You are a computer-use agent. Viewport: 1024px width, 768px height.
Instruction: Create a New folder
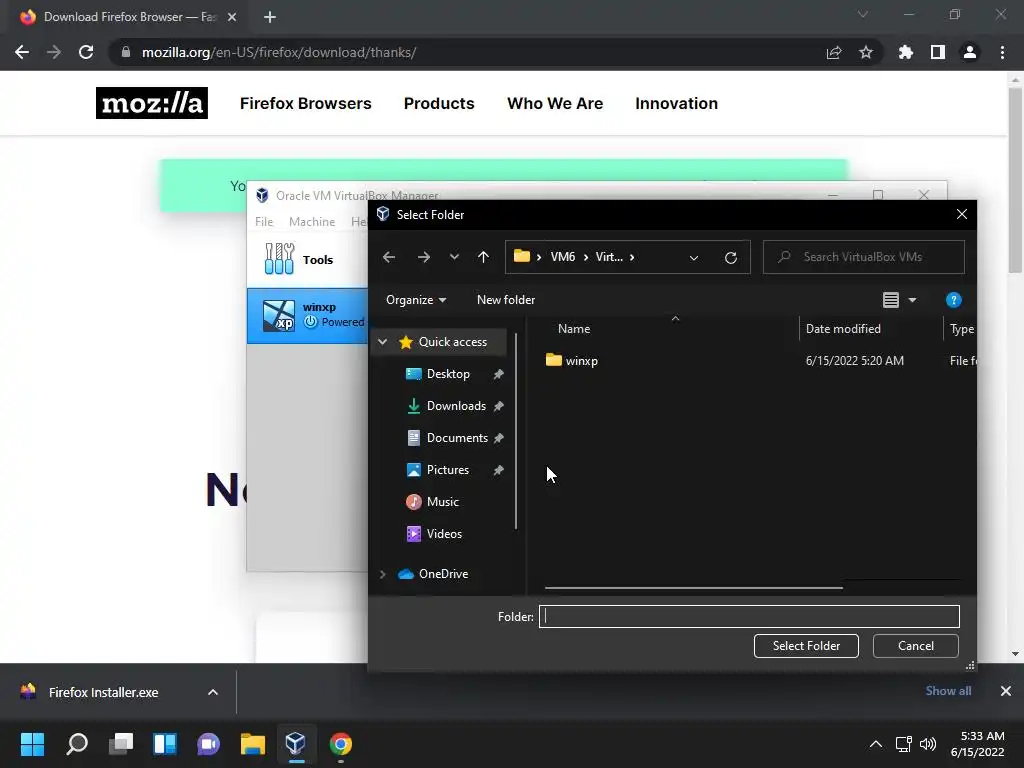[x=506, y=300]
